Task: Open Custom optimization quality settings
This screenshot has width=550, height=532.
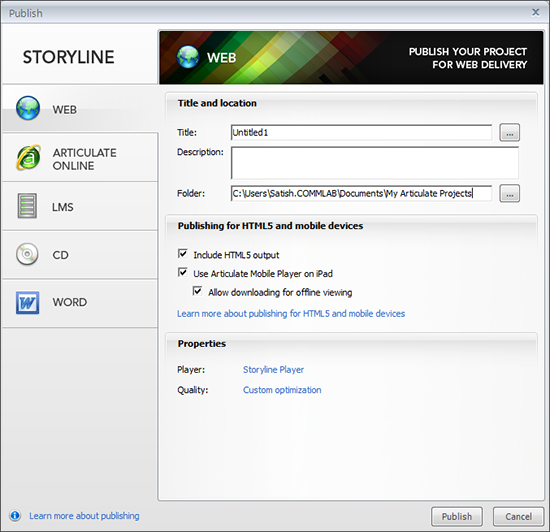Action: point(282,390)
